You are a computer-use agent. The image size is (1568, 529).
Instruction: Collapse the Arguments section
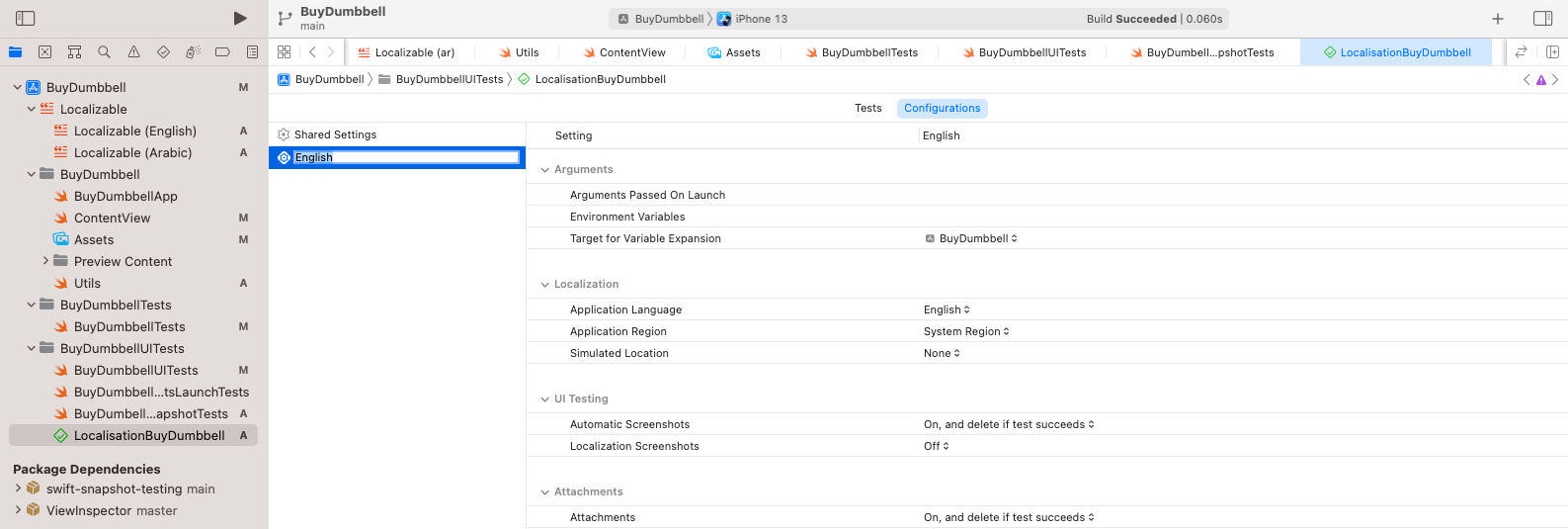(544, 169)
